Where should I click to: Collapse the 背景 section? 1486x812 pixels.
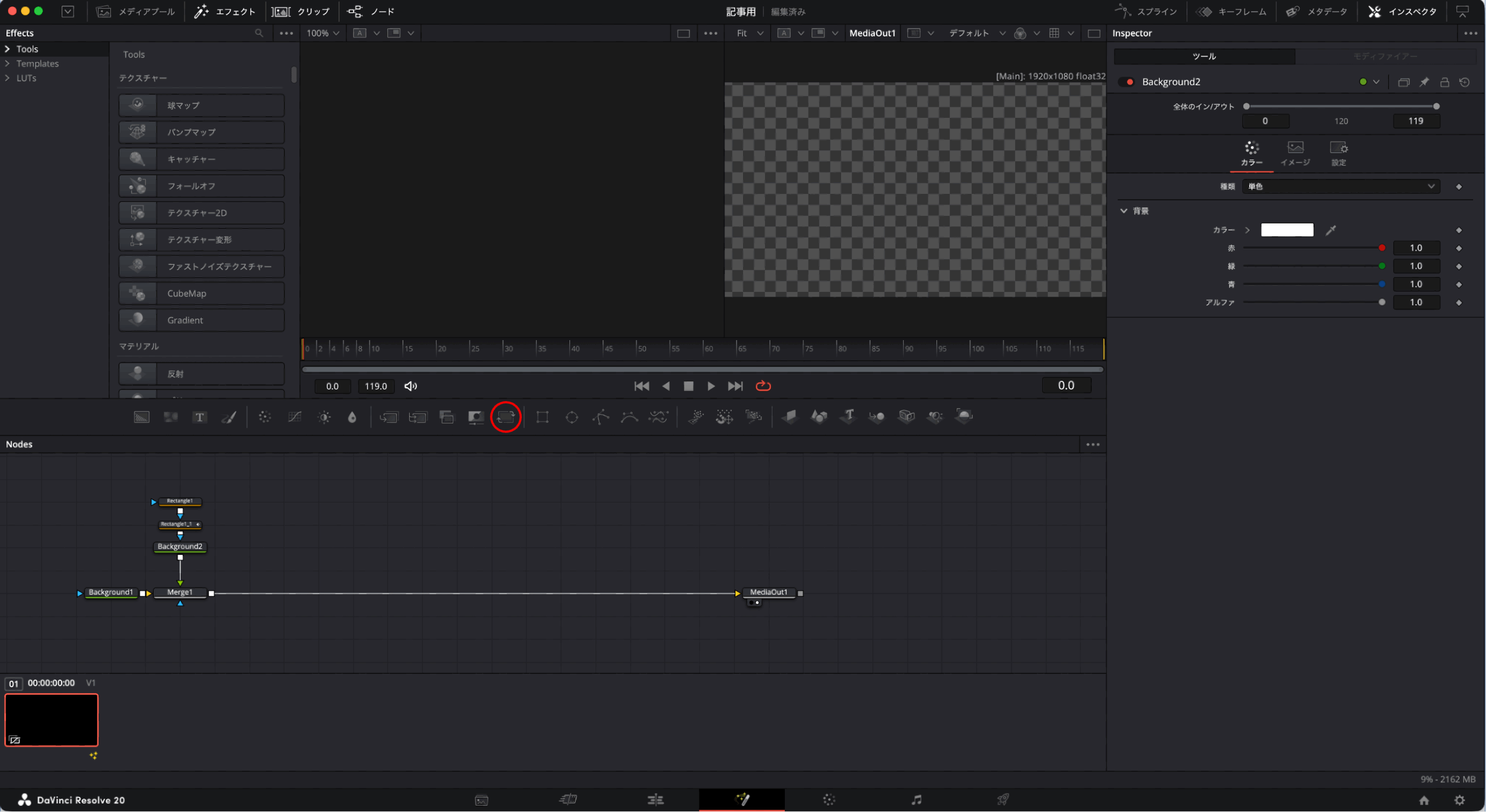point(1124,211)
